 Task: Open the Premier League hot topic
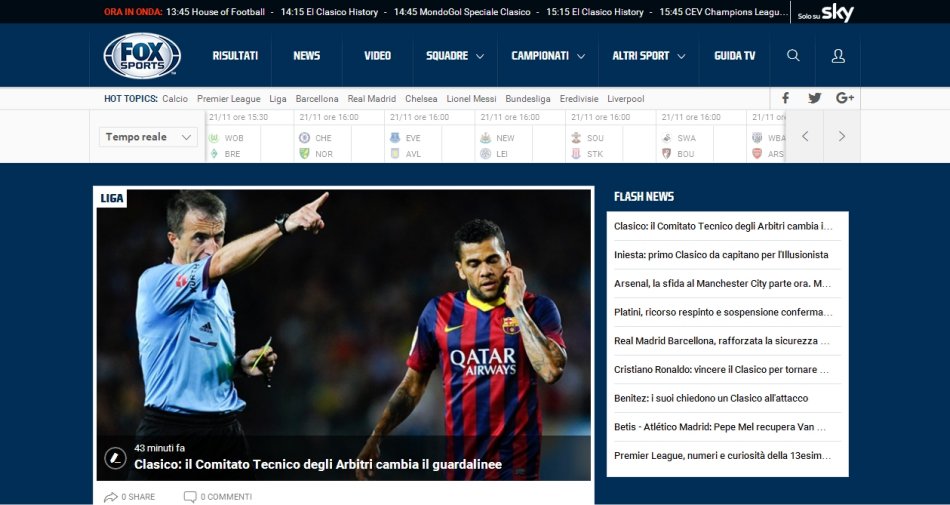point(228,99)
